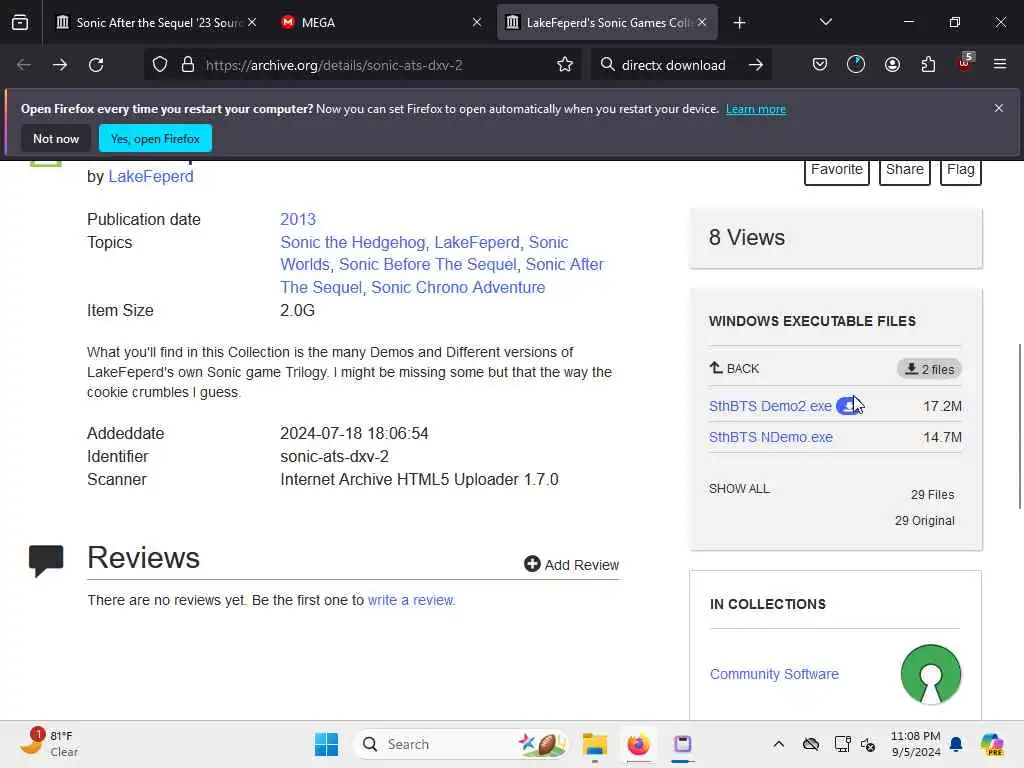Dismiss the Firefox startup notification bar
This screenshot has height=768, width=1024.
pos(999,108)
